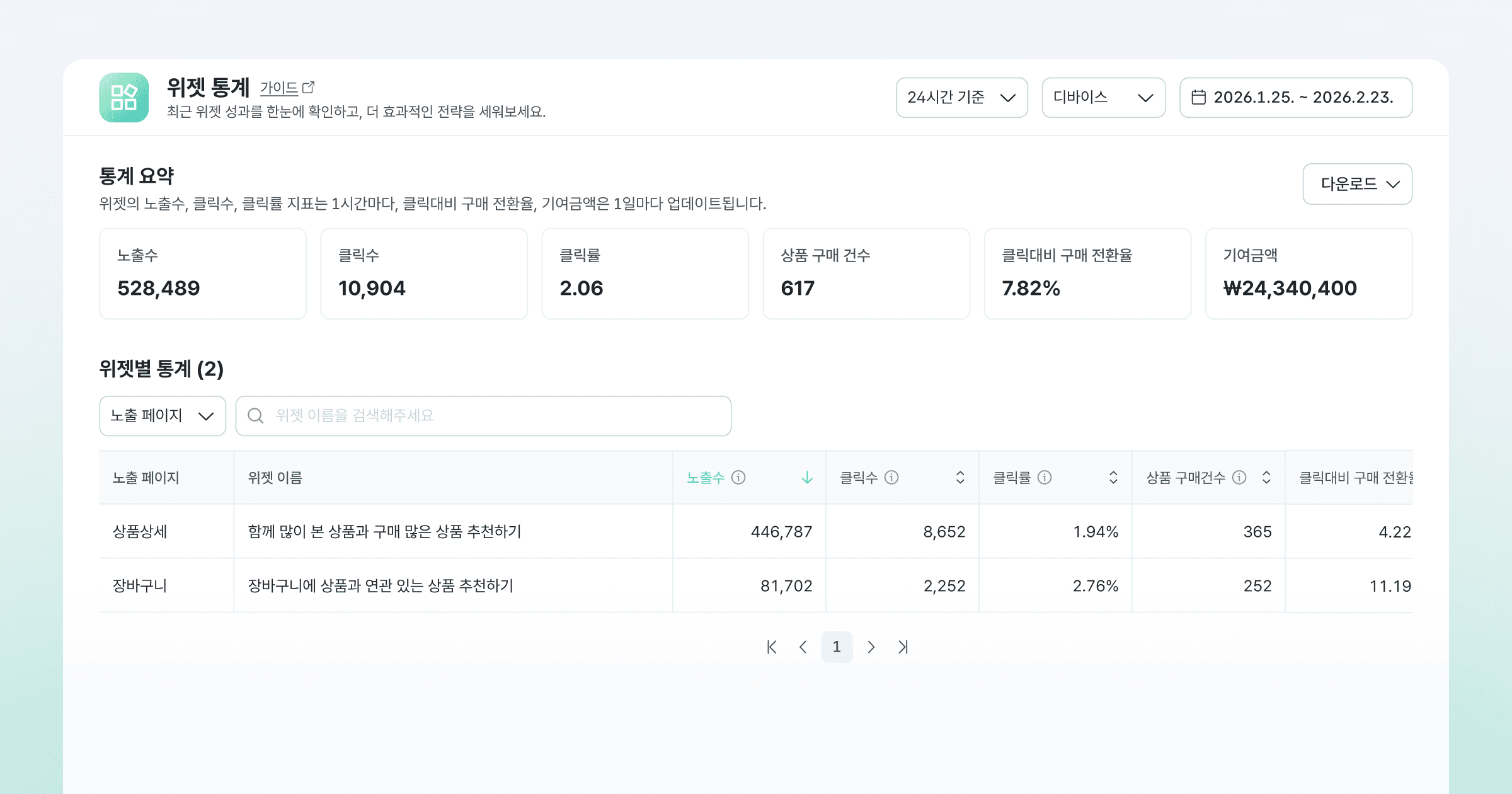Toggle 노출수 descending sort arrow
Image resolution: width=1512 pixels, height=794 pixels.
[x=806, y=478]
